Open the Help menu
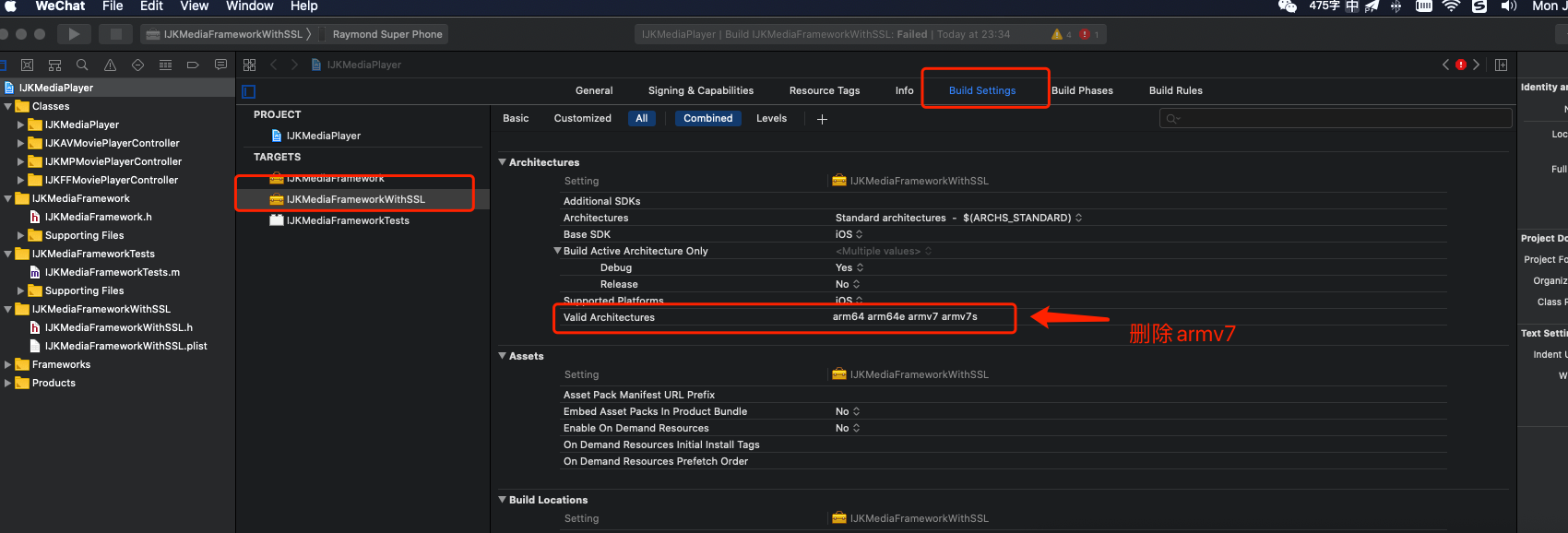 tap(304, 6)
